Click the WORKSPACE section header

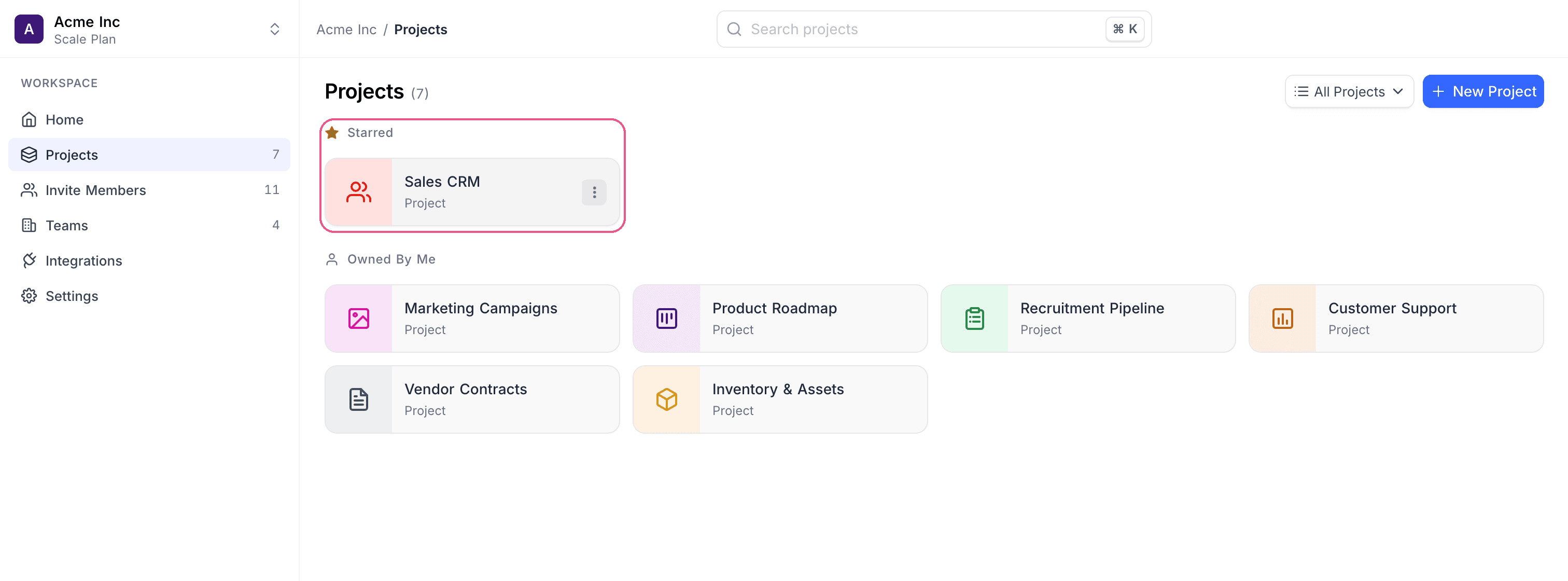(59, 83)
